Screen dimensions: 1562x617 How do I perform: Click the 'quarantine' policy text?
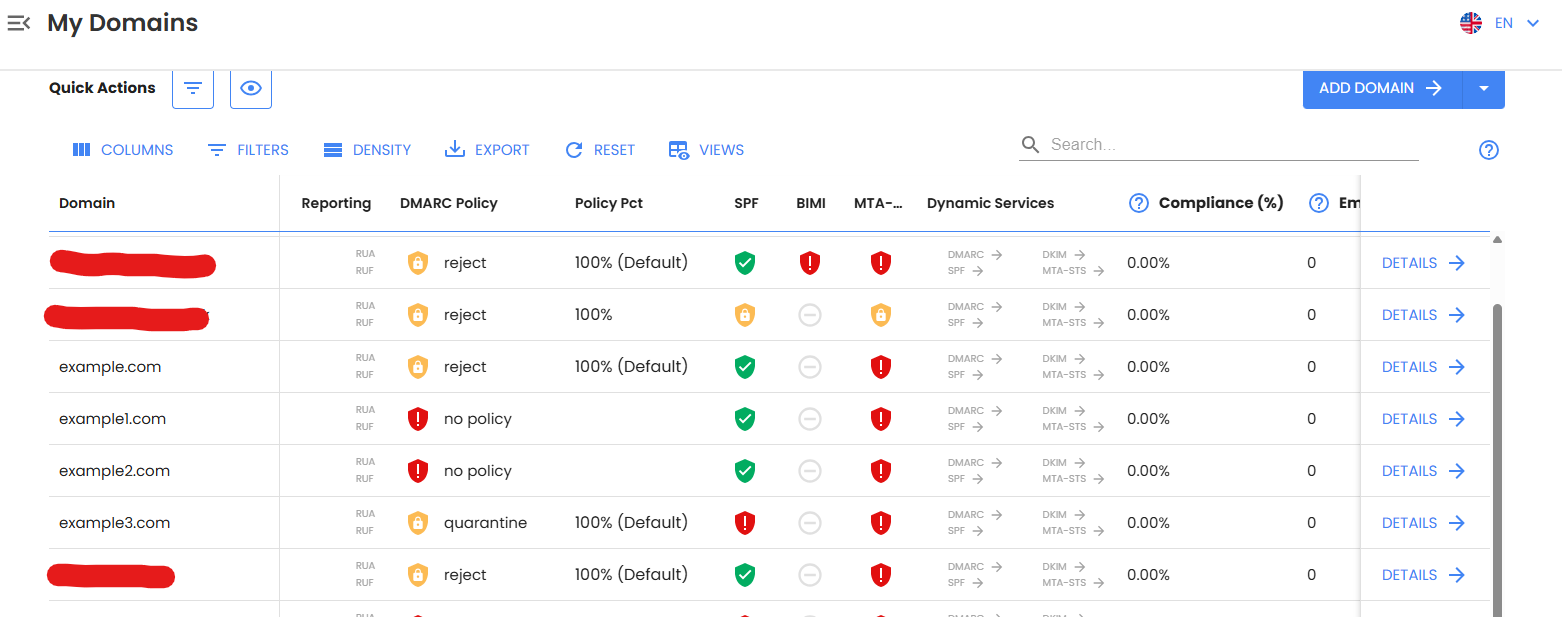[x=485, y=523]
